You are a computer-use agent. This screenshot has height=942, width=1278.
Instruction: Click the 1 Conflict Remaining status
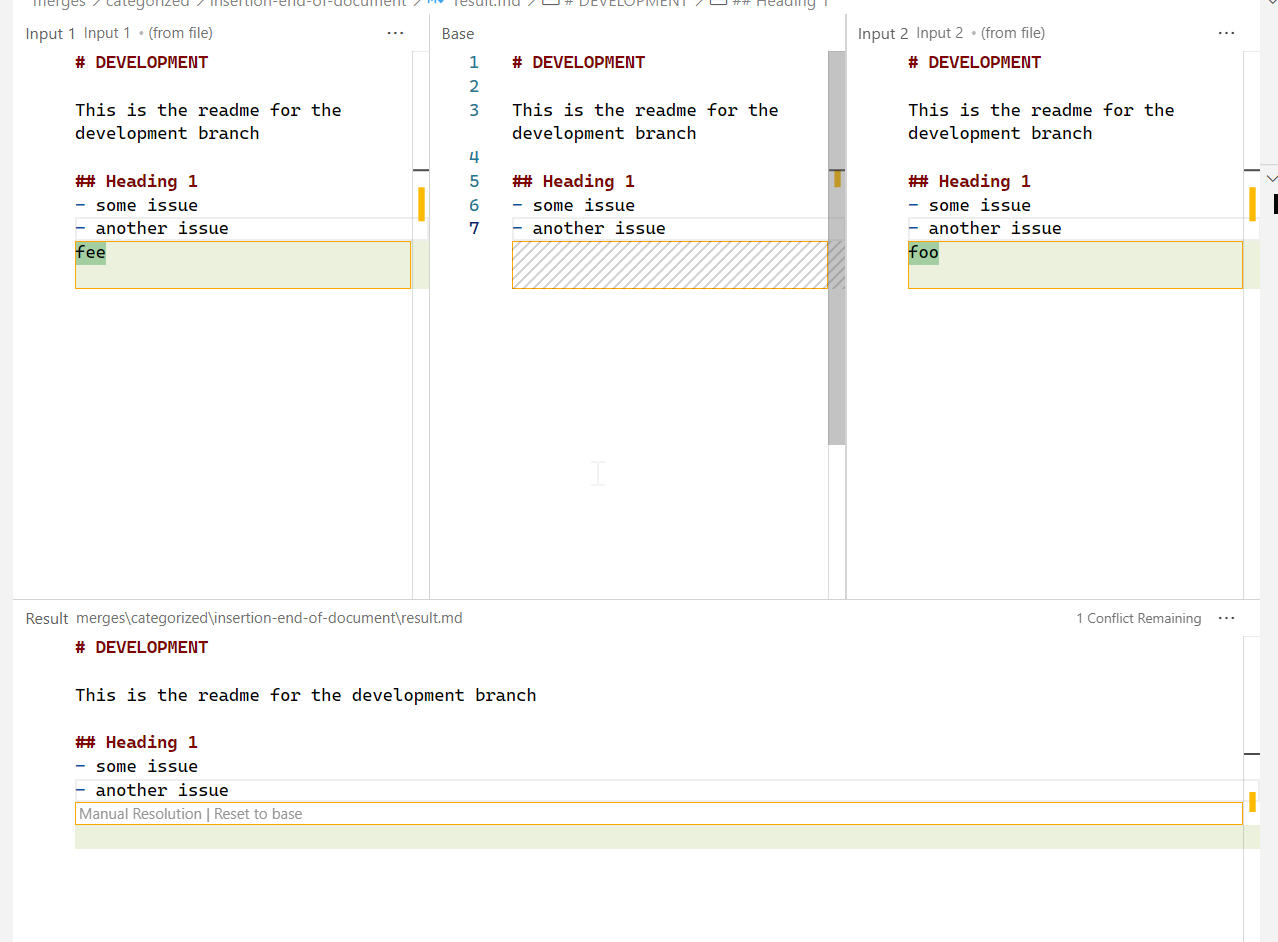(x=1138, y=618)
